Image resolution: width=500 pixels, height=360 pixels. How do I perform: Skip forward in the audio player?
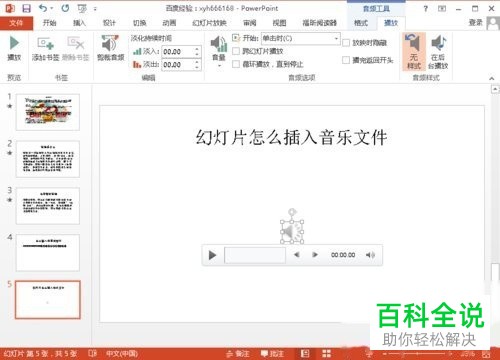coord(315,255)
